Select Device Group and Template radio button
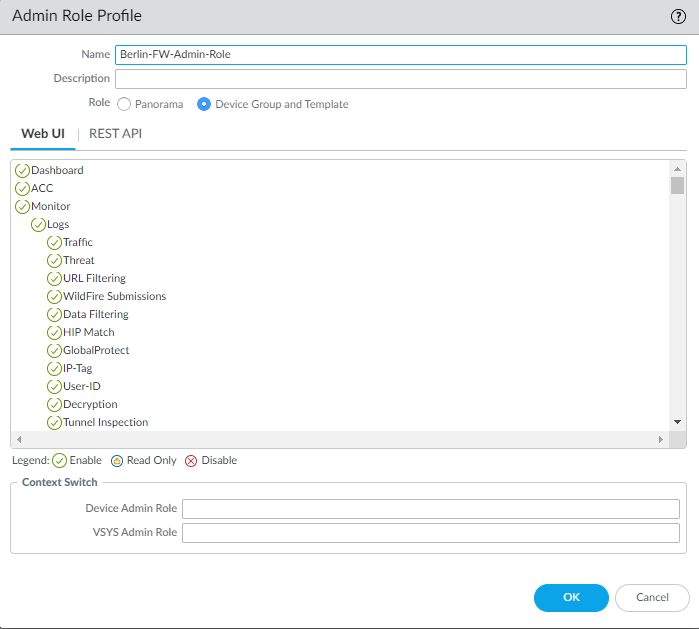This screenshot has width=699, height=629. click(204, 104)
